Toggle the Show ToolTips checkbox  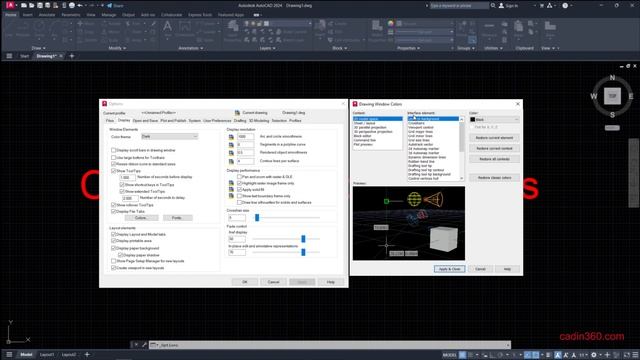point(113,171)
